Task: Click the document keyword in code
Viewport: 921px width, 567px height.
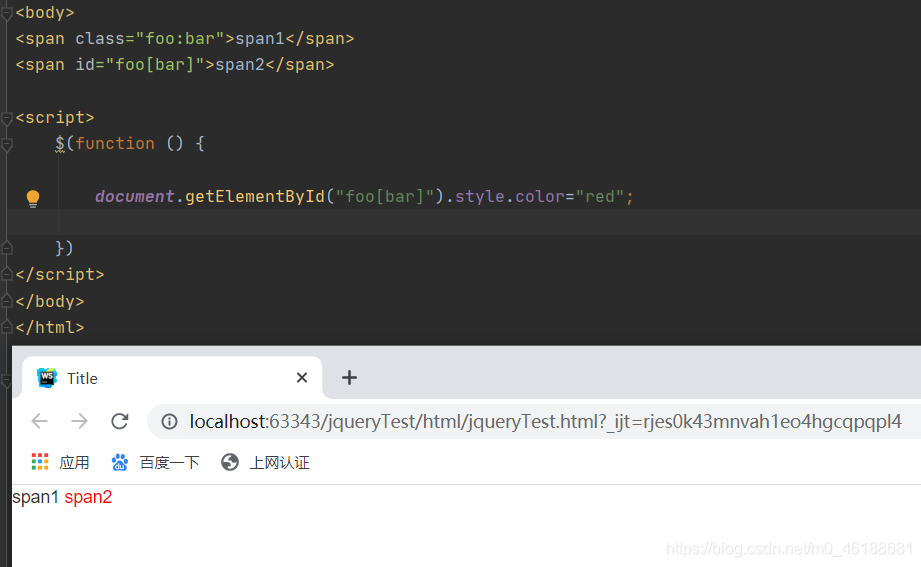Action: (x=135, y=196)
